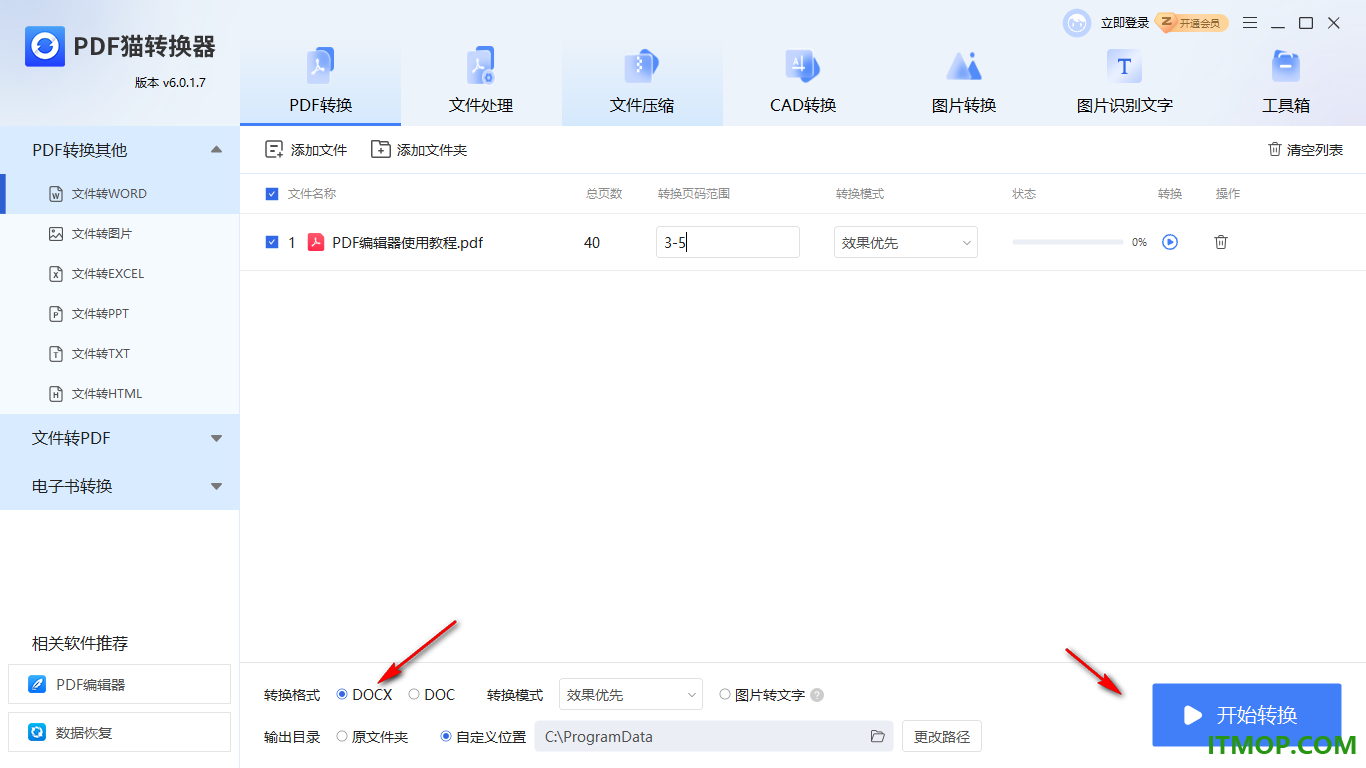Uncheck the PDF编辑器使用教程.pdf row checkbox
Image resolution: width=1366 pixels, height=768 pixels.
[x=272, y=242]
